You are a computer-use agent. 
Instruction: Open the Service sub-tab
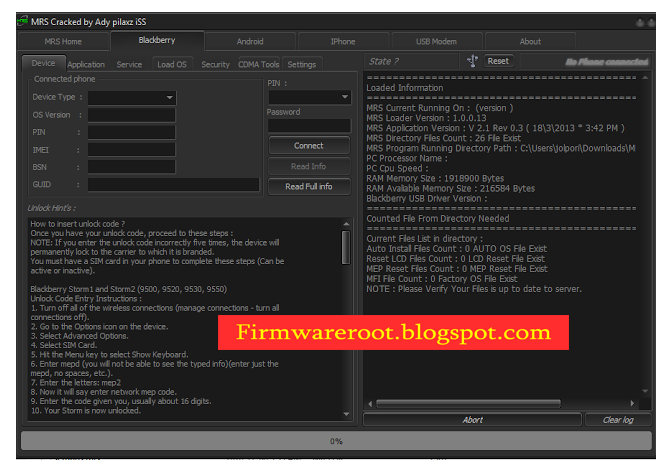(x=129, y=64)
